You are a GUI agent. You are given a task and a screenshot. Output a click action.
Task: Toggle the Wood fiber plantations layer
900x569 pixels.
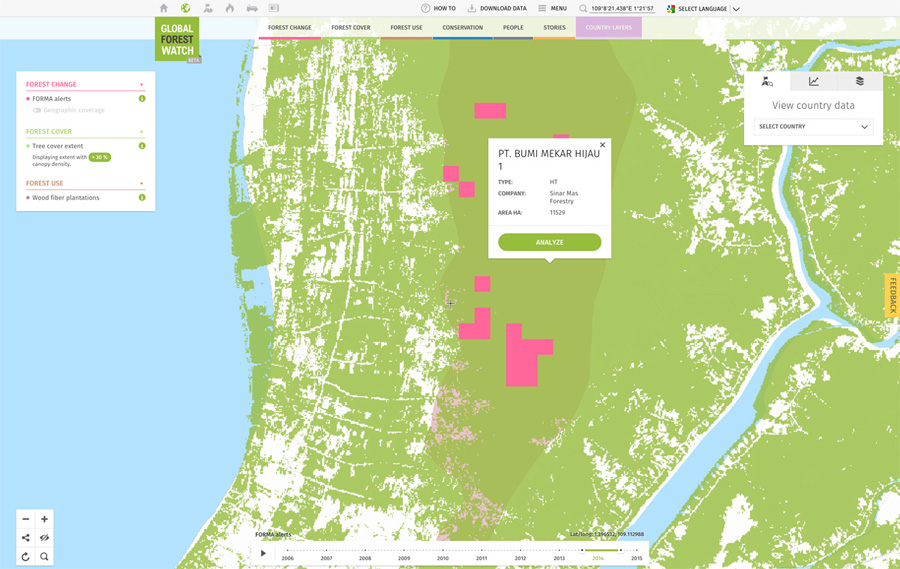coord(65,198)
